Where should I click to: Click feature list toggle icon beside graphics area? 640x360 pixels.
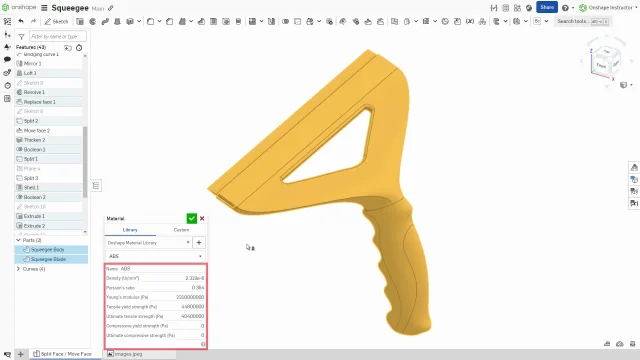point(96,186)
